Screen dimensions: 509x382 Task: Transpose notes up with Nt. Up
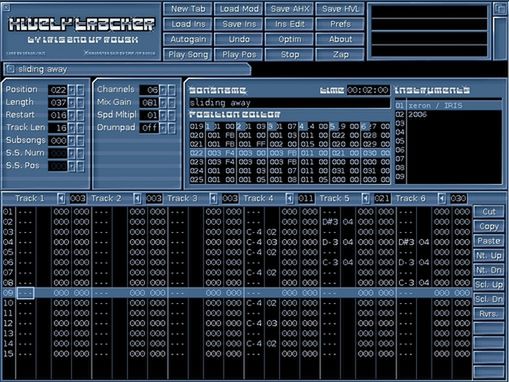pyautogui.click(x=489, y=256)
